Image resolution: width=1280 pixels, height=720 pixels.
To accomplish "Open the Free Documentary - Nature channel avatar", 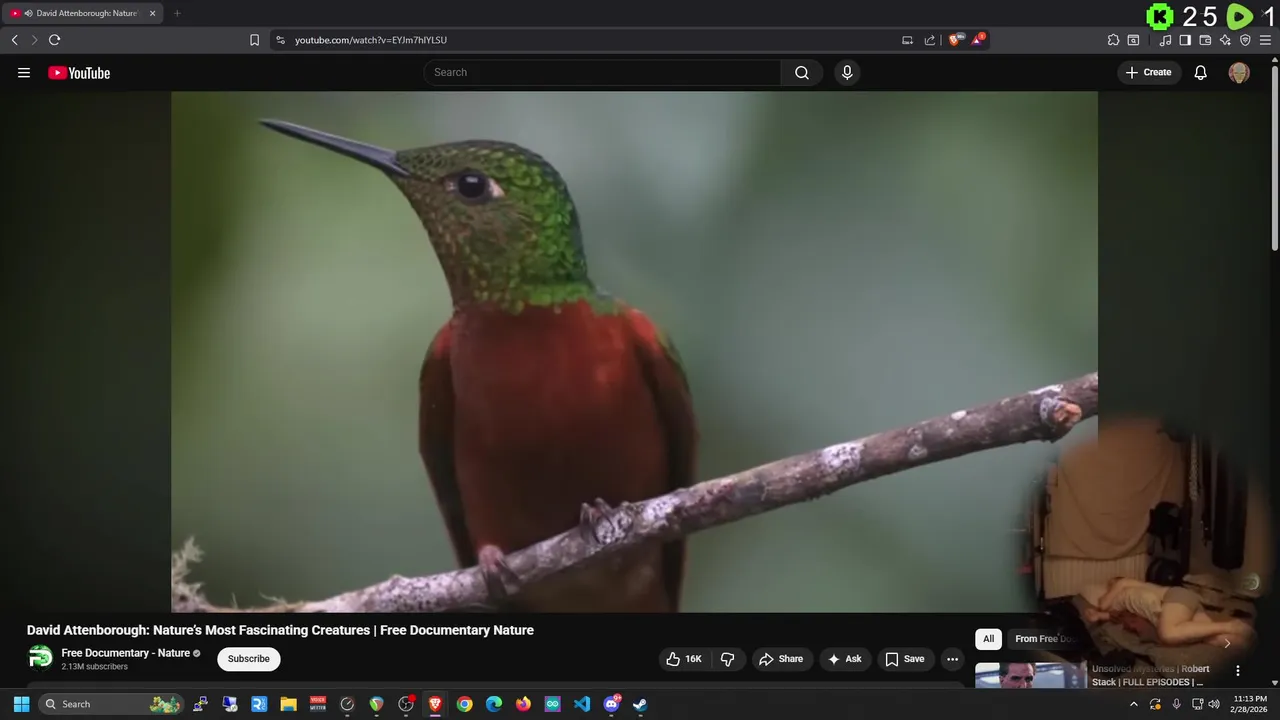I will (41, 658).
